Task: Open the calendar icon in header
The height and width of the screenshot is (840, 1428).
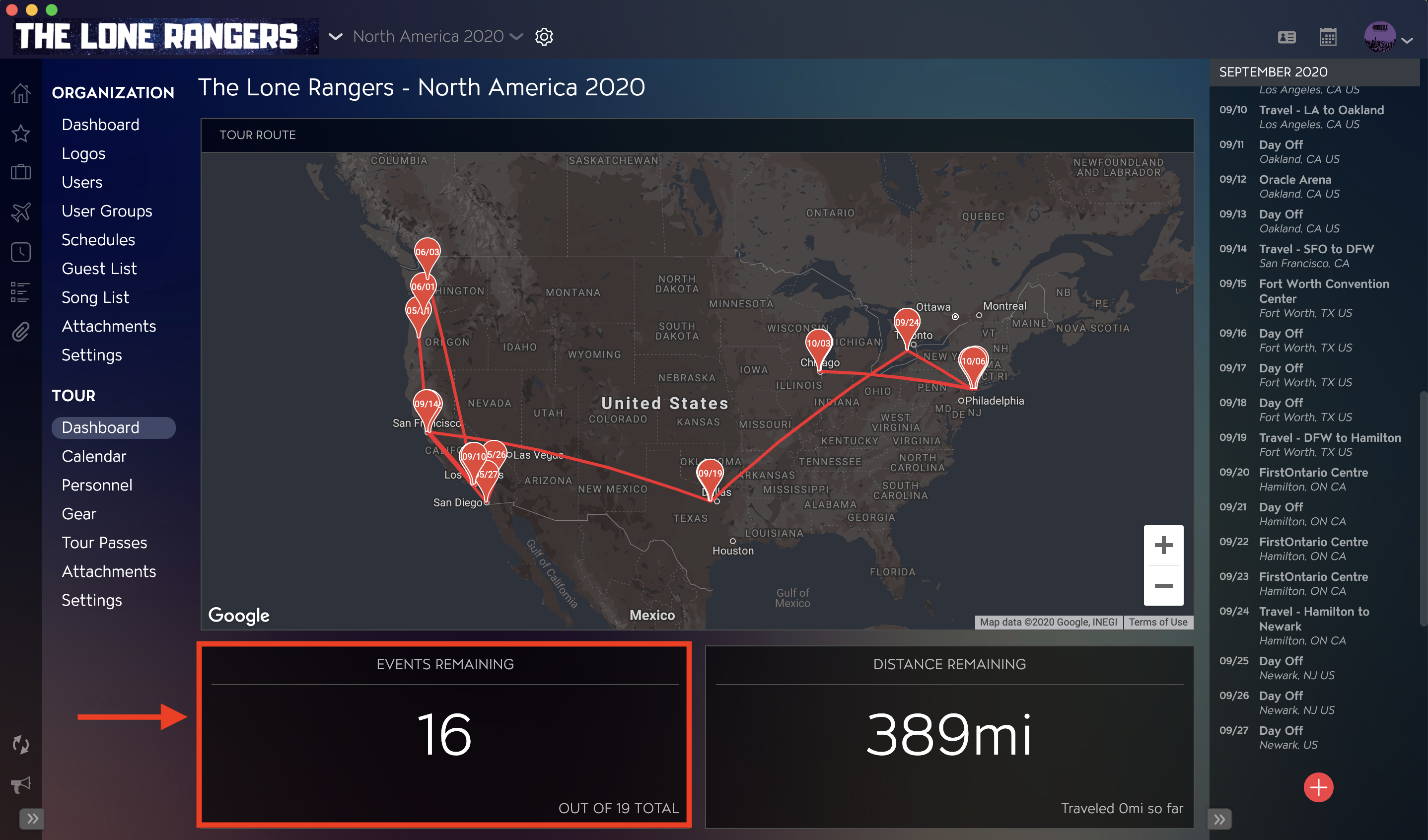Action: [x=1328, y=37]
